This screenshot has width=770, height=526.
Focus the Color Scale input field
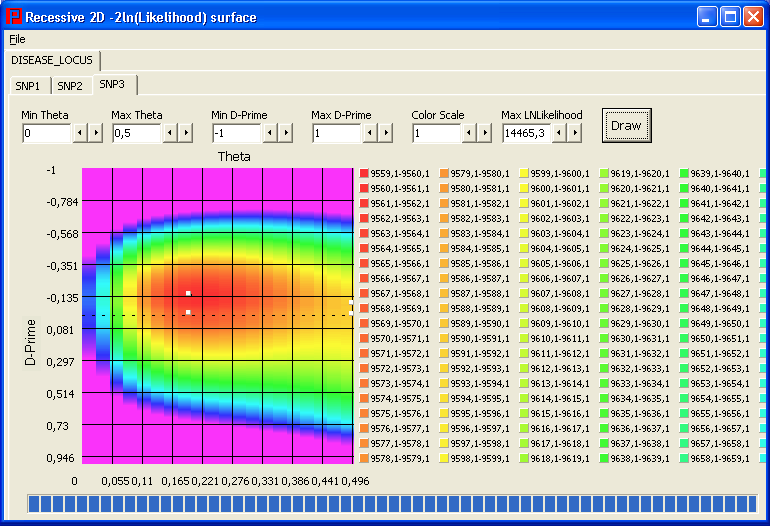click(437, 133)
